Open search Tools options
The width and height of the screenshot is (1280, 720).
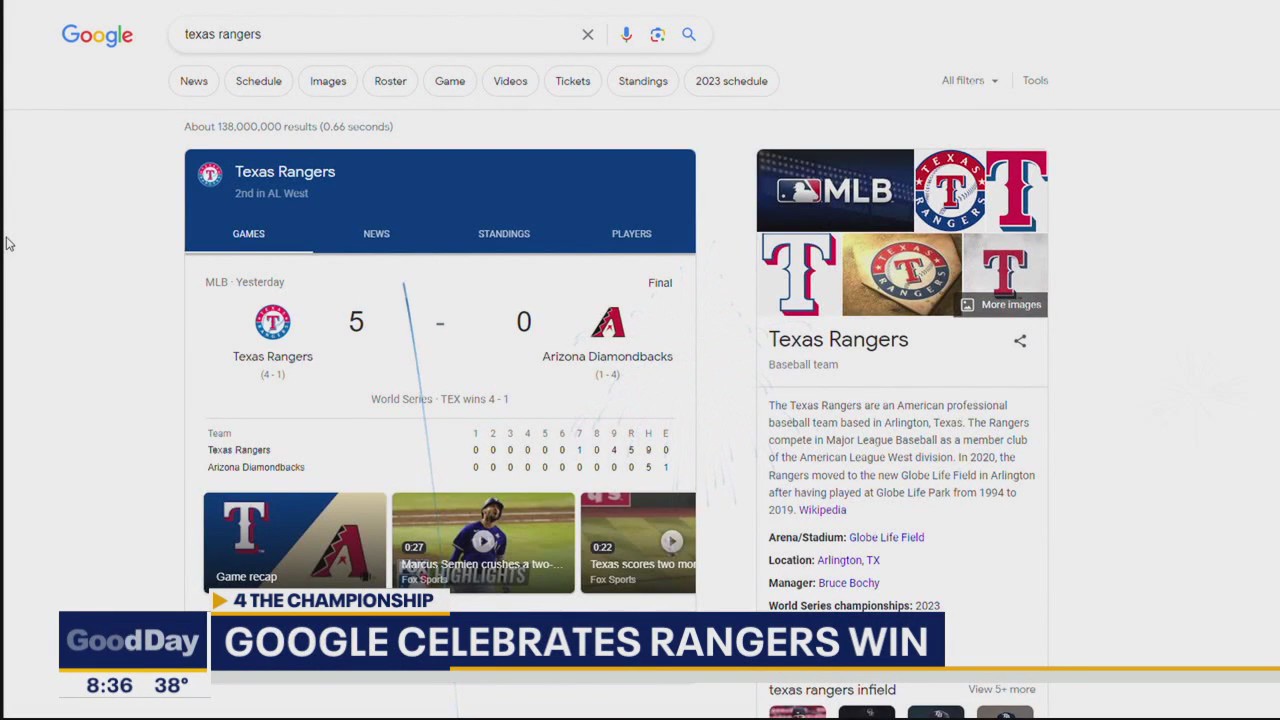pos(1035,80)
